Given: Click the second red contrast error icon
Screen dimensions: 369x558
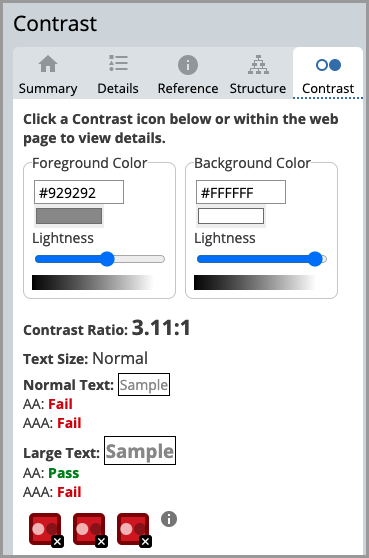Looking at the screenshot, I should coord(90,529).
